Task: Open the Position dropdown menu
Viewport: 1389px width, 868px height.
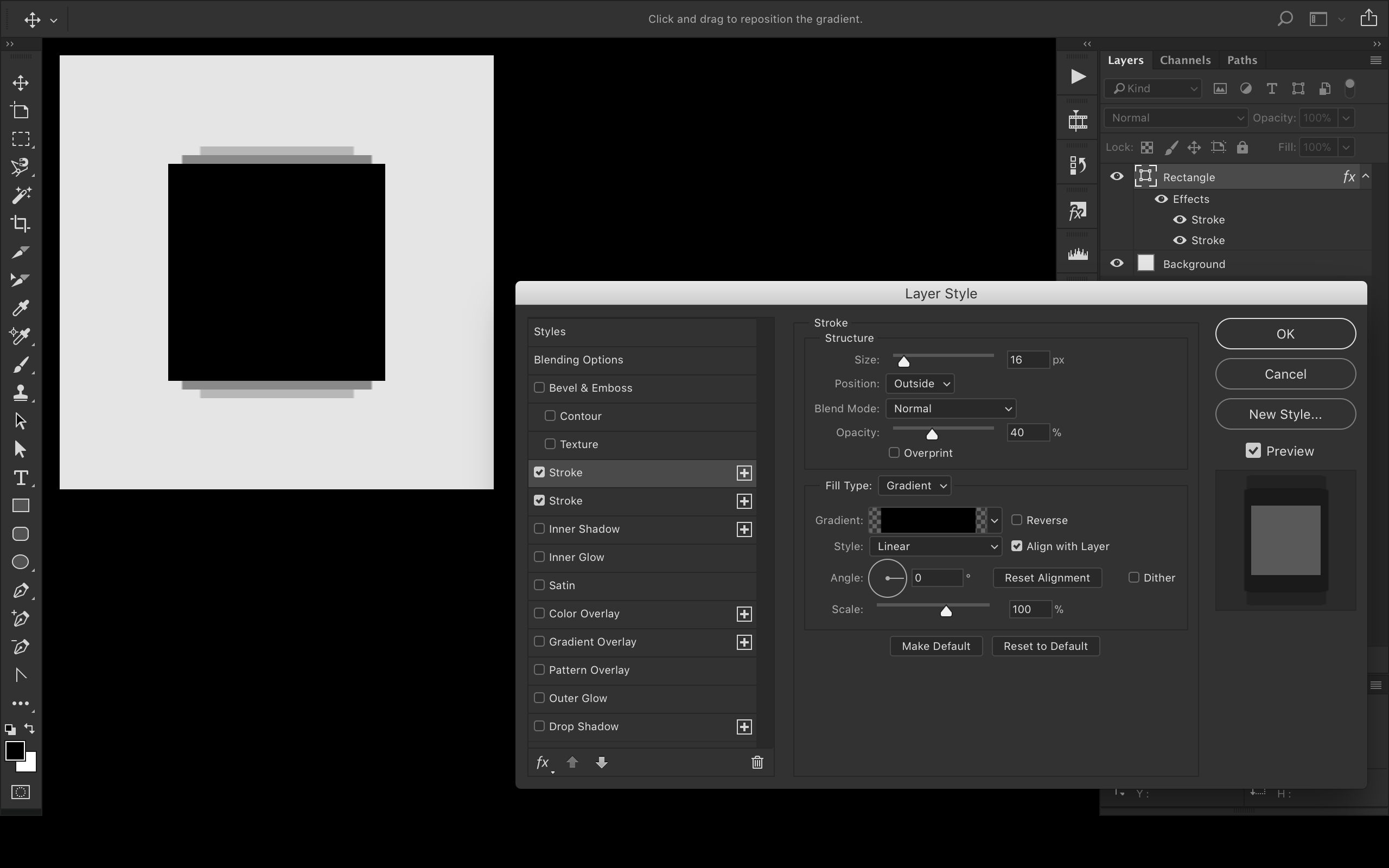Action: 918,383
